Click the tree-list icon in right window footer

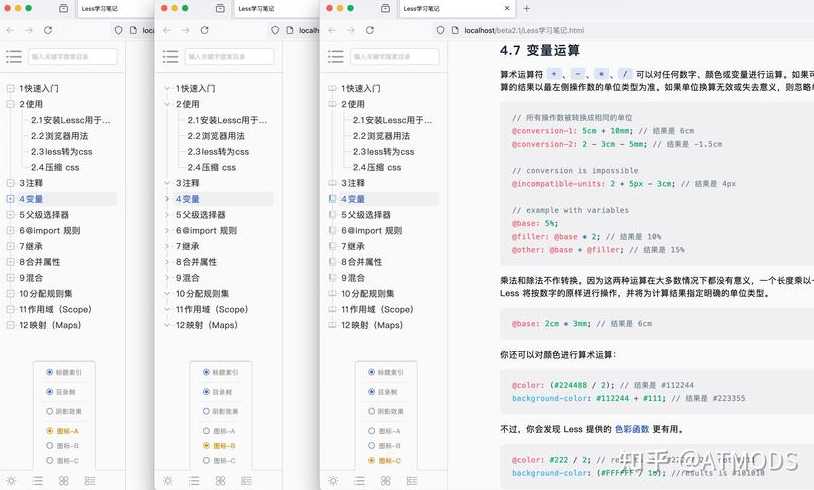point(412,481)
